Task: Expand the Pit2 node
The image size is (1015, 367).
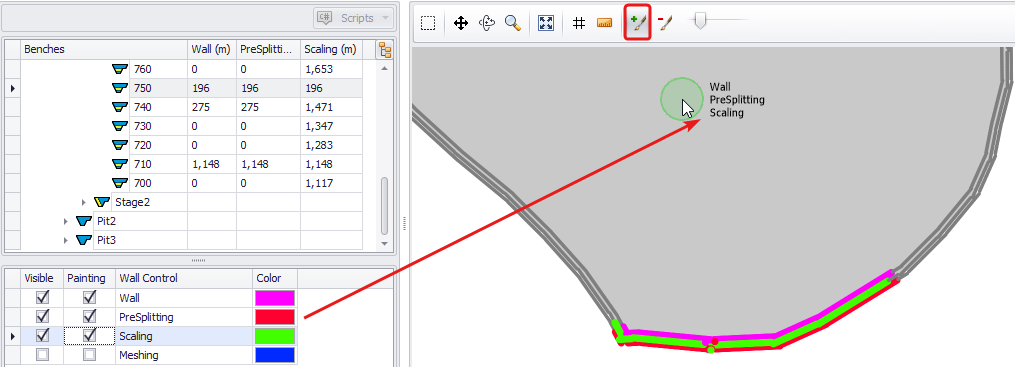Action: [65, 221]
